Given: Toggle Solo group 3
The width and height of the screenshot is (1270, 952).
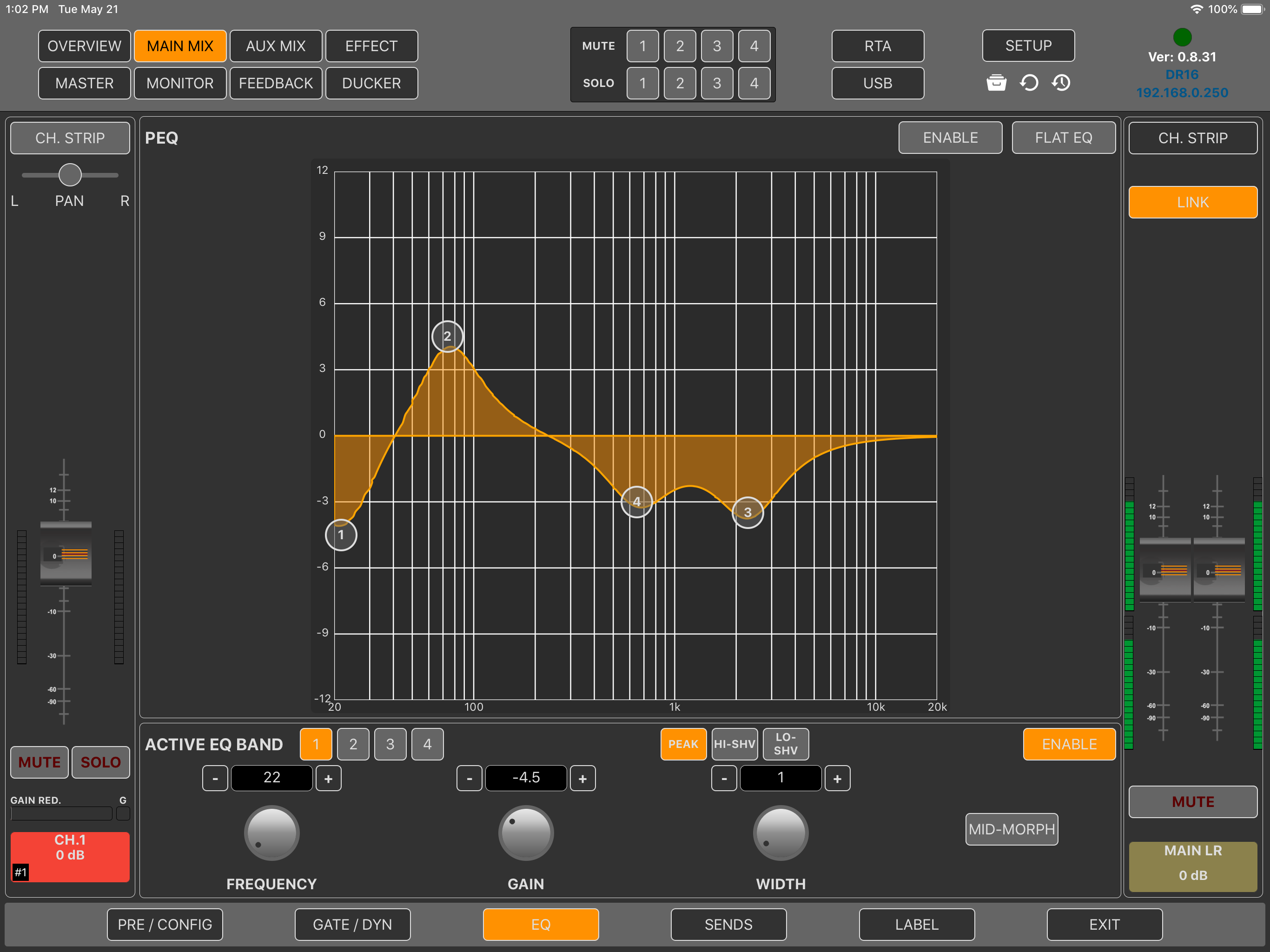Looking at the screenshot, I should point(717,83).
